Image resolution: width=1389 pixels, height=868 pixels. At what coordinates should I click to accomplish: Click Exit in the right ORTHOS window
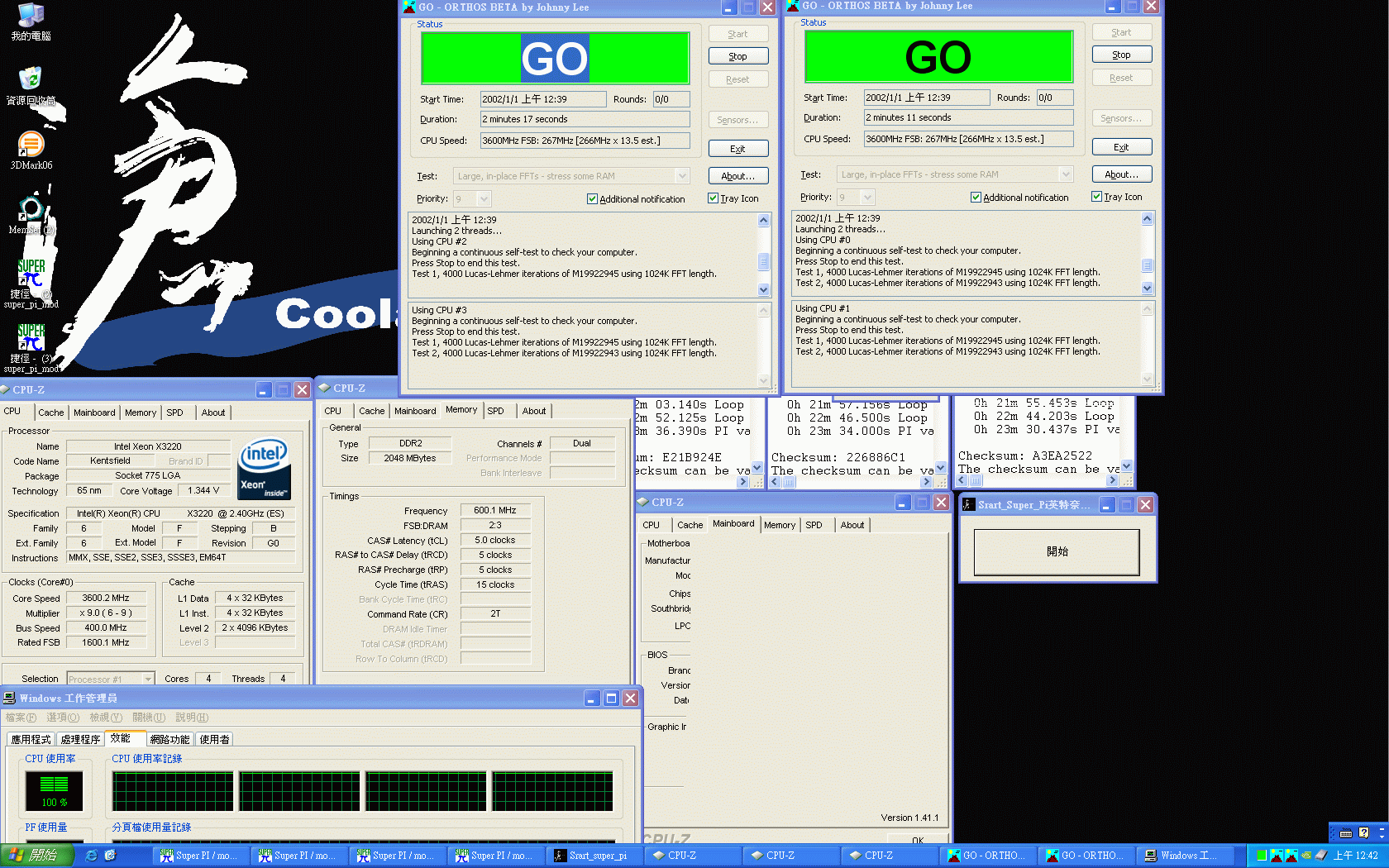pos(1122,147)
